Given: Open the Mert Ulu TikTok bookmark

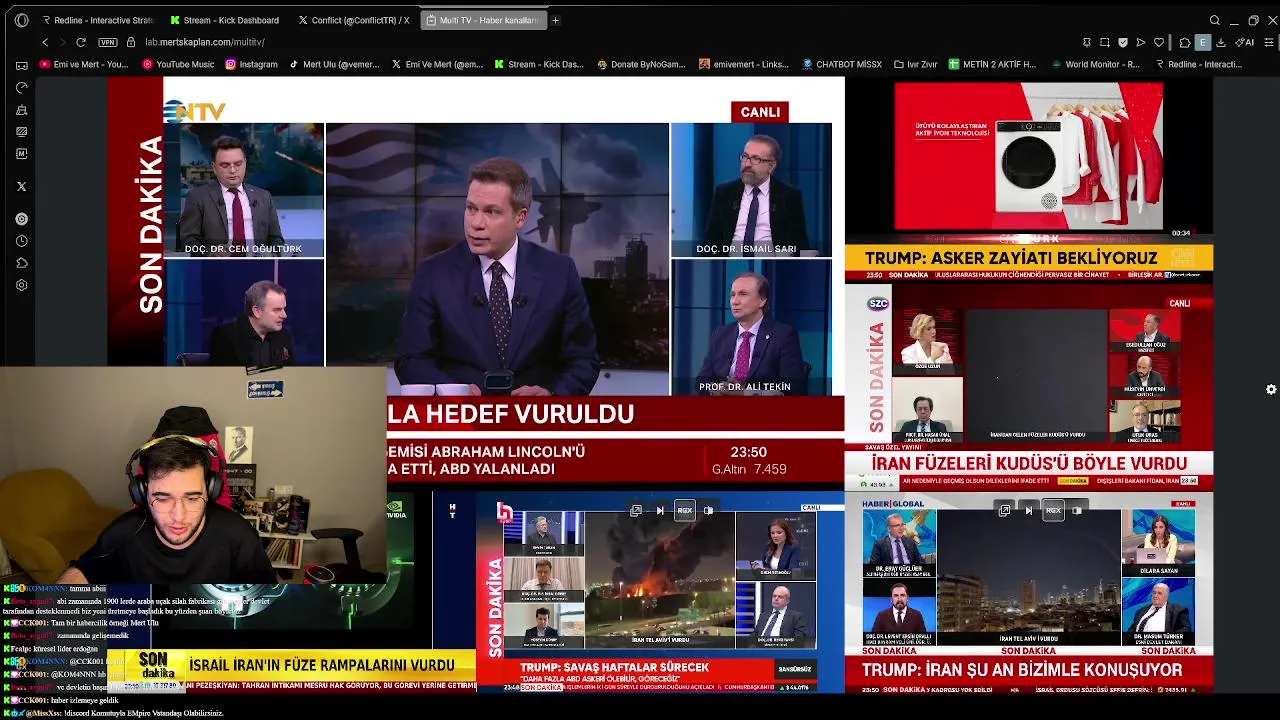Looking at the screenshot, I should [334, 64].
